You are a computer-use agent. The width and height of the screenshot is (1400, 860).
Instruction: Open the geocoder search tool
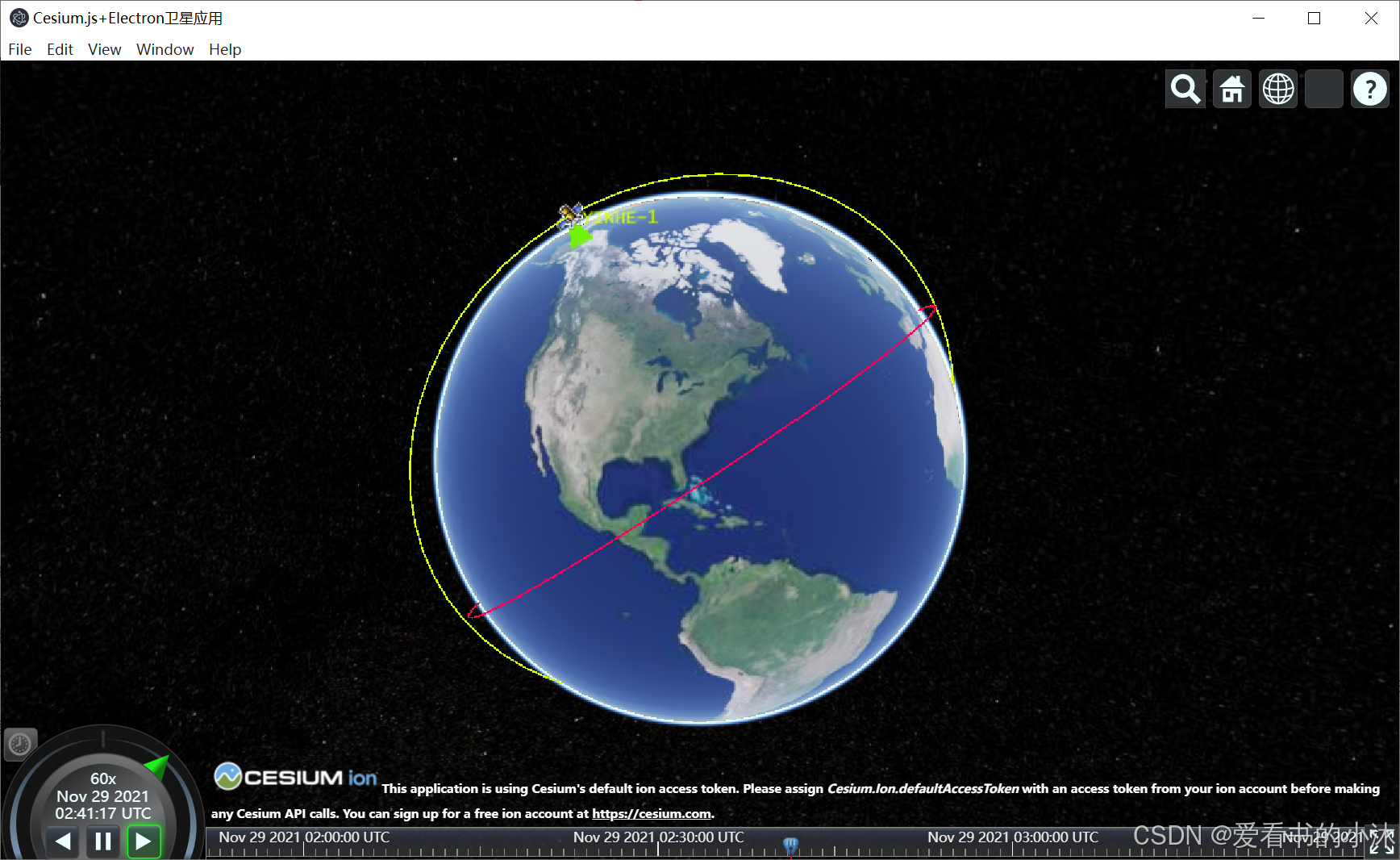point(1185,89)
